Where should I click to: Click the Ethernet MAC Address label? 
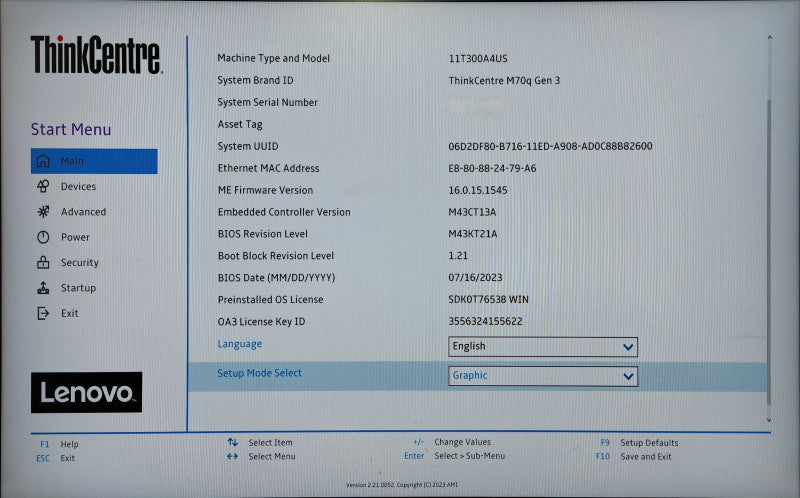point(268,168)
